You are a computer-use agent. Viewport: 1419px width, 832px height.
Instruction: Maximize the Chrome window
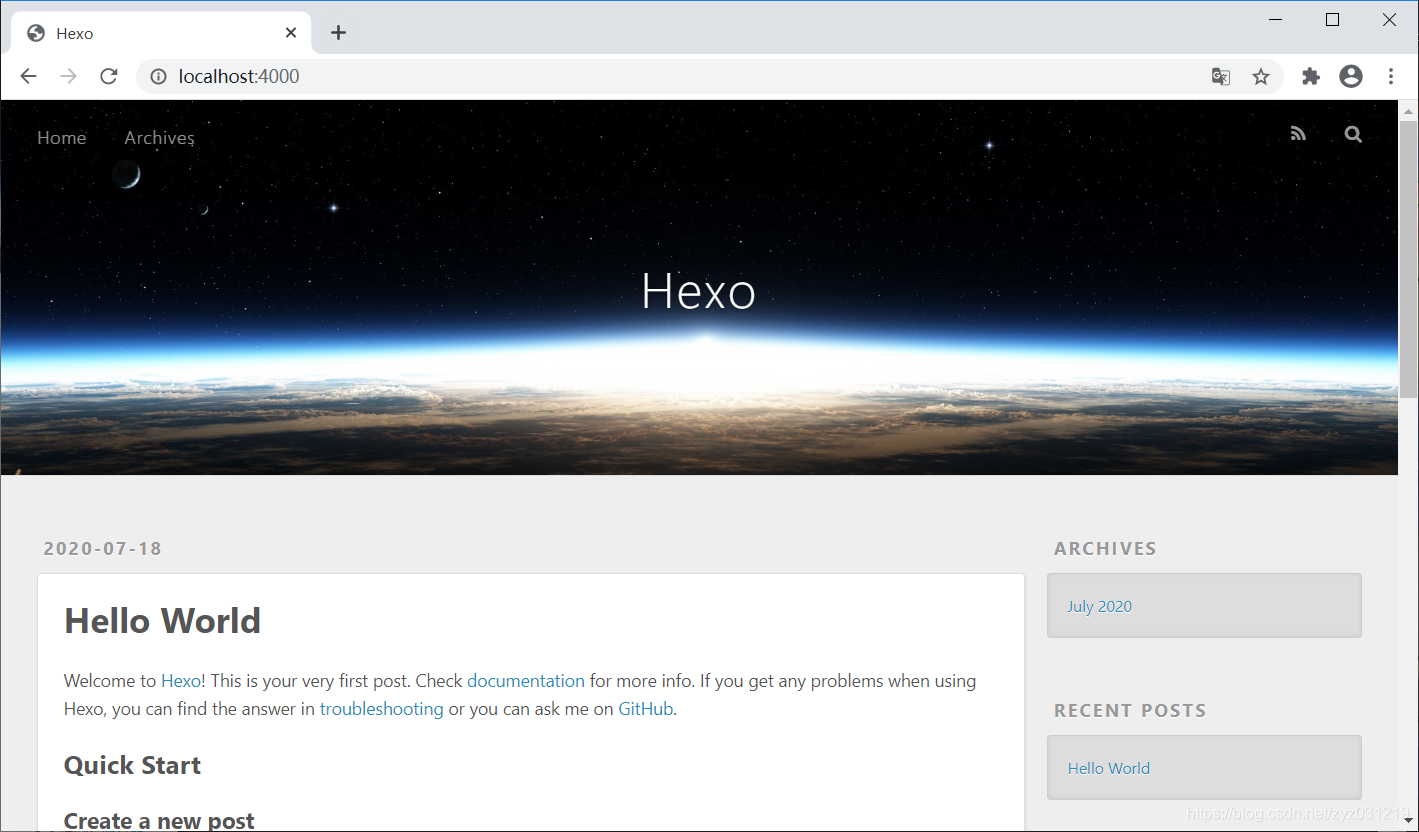click(1332, 19)
